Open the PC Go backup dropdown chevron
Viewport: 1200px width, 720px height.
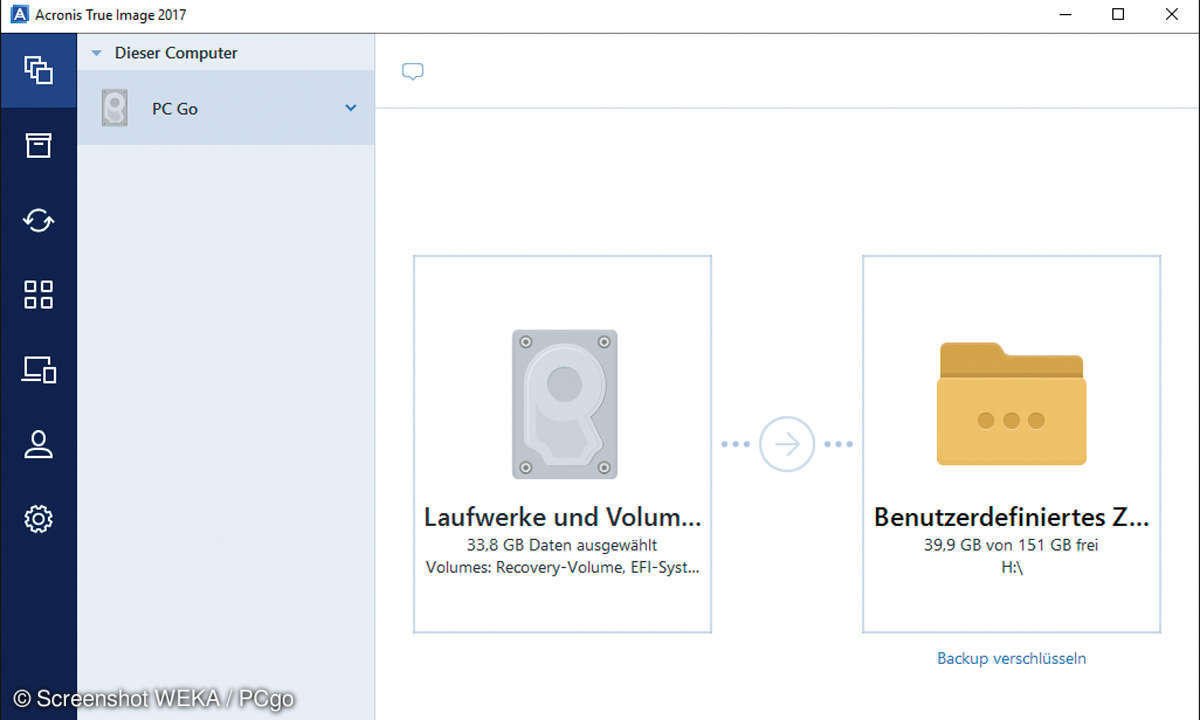point(351,107)
